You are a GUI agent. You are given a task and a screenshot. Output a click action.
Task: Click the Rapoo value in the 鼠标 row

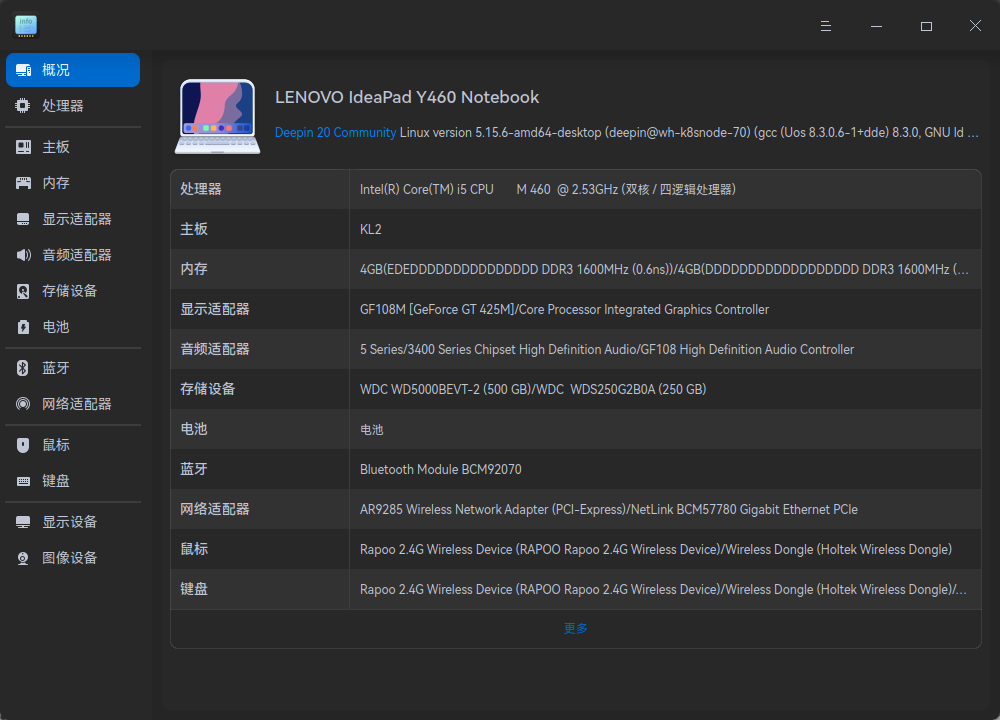click(656, 550)
